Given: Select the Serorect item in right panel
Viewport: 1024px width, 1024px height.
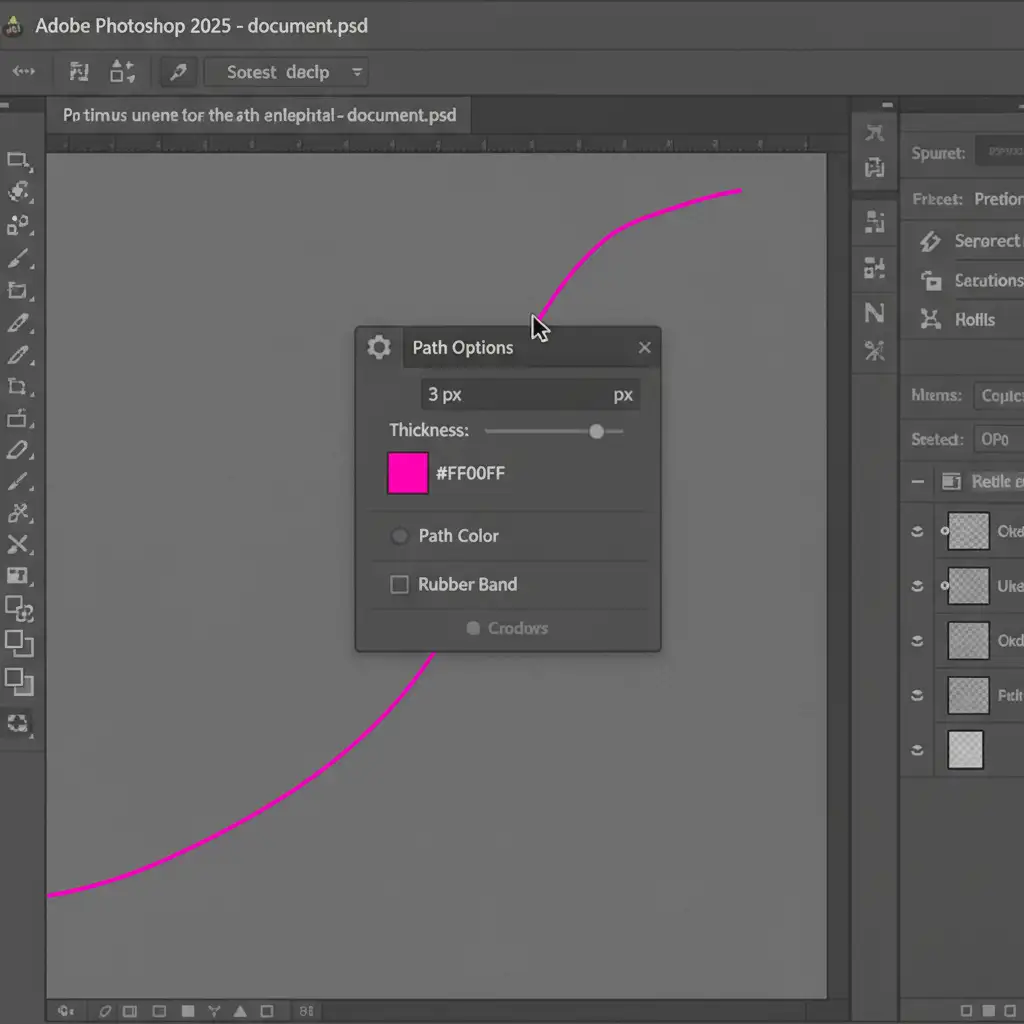Looking at the screenshot, I should pyautogui.click(x=970, y=241).
